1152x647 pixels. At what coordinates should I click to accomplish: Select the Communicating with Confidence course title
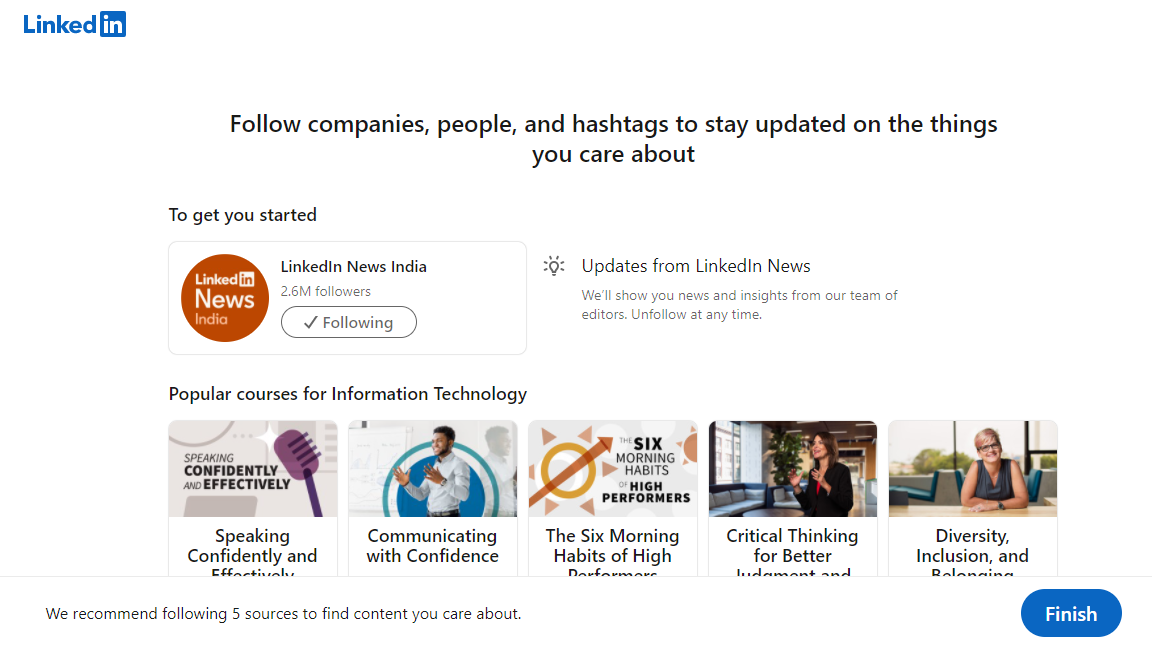(x=432, y=545)
